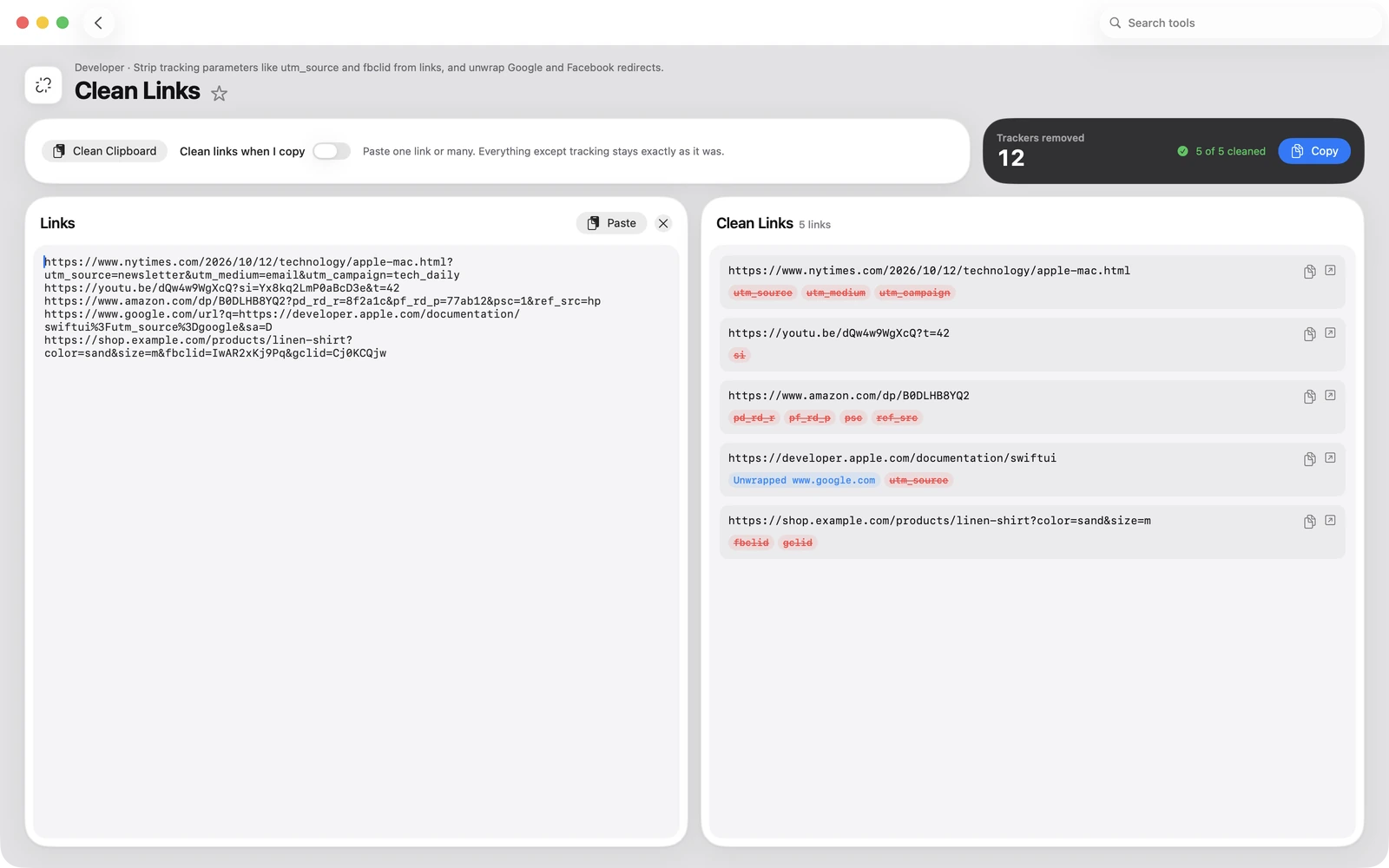Open the shop.example.com link in browser
This screenshot has height=868, width=1389.
click(x=1330, y=521)
